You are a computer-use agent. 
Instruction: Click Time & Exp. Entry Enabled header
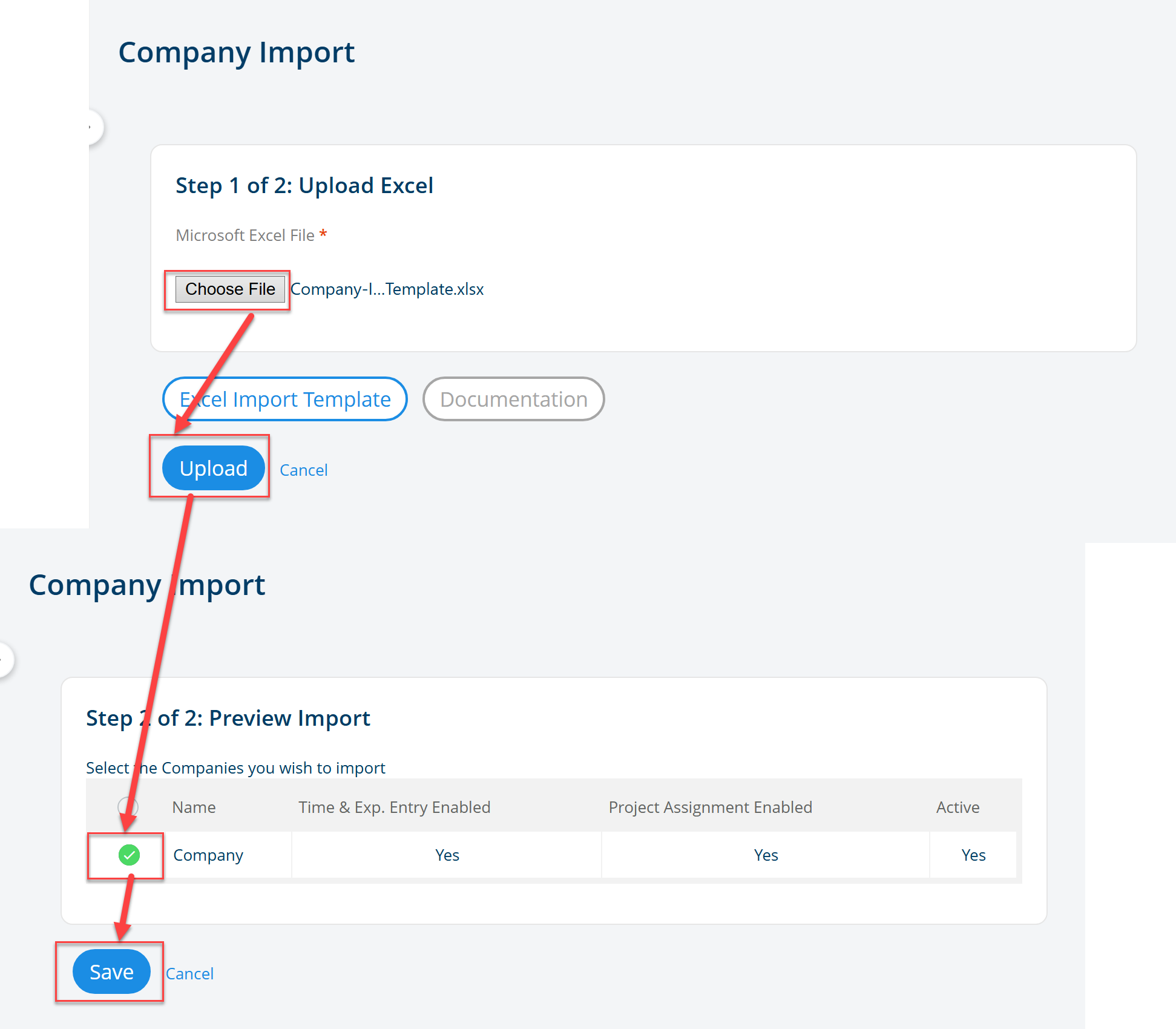tap(394, 807)
